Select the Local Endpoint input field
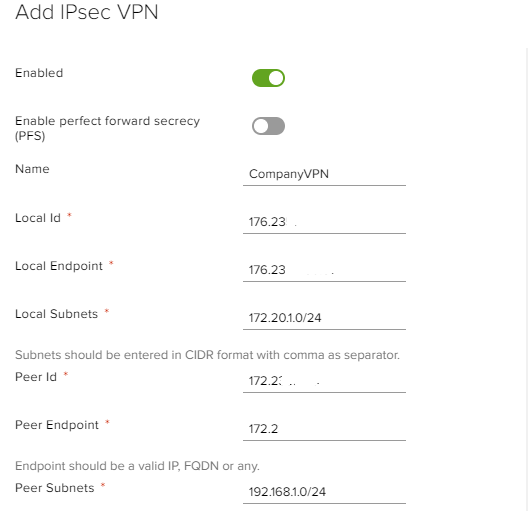This screenshot has height=526, width=528. click(x=324, y=270)
